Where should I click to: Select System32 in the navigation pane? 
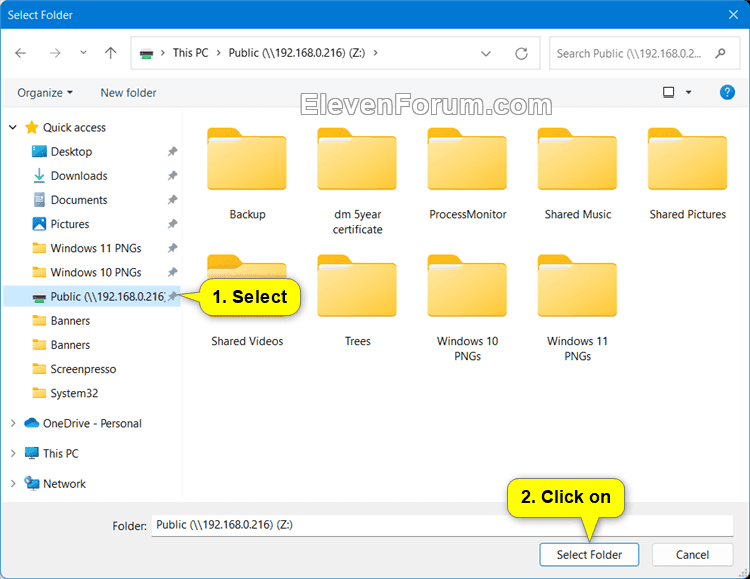click(x=74, y=393)
